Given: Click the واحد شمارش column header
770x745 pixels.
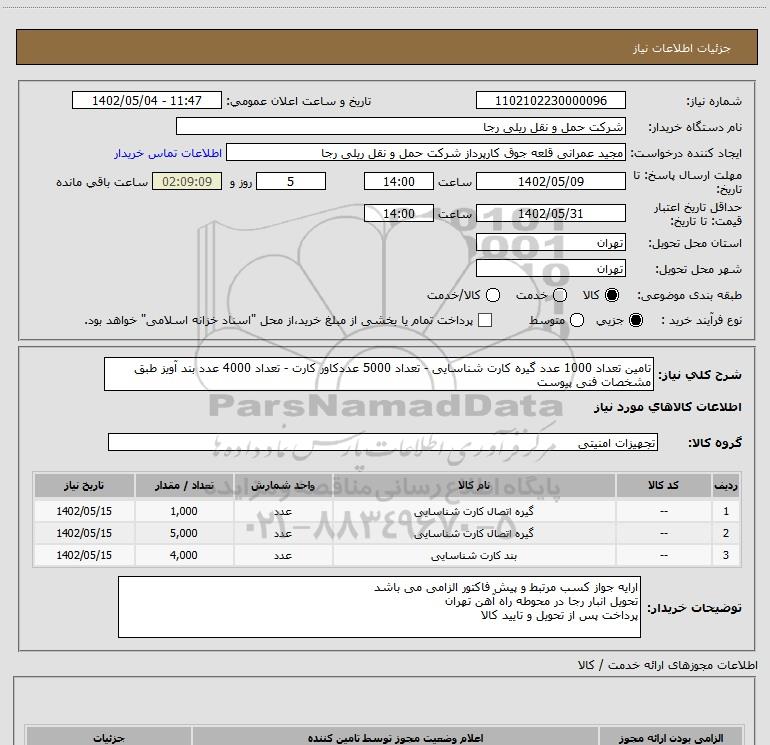Looking at the screenshot, I should (283, 485).
